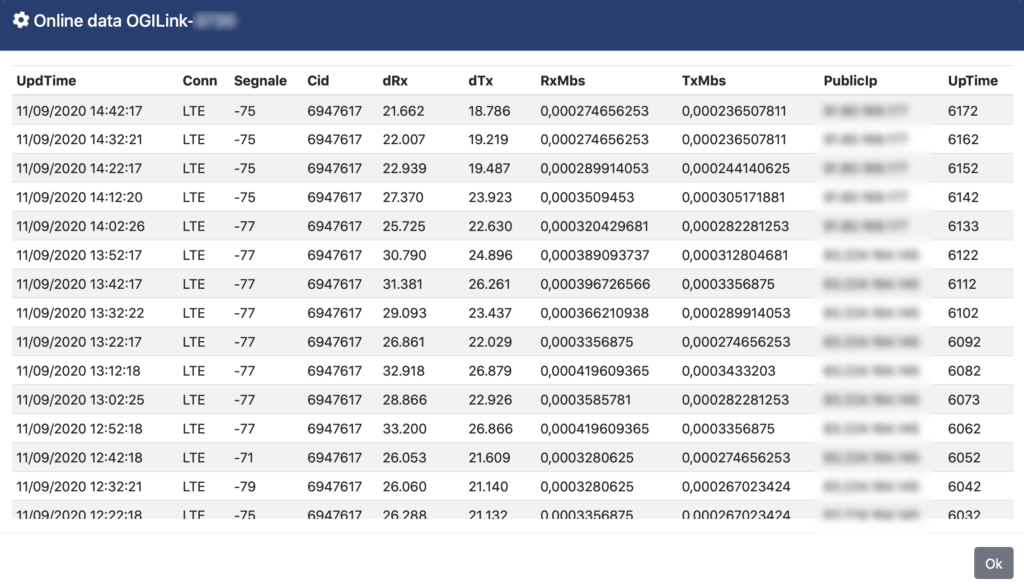Click TxMbs value 0,000312804681

735,255
